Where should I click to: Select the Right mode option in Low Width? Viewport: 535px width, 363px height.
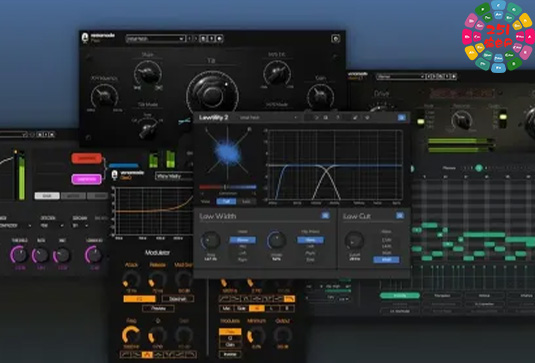pos(243,260)
